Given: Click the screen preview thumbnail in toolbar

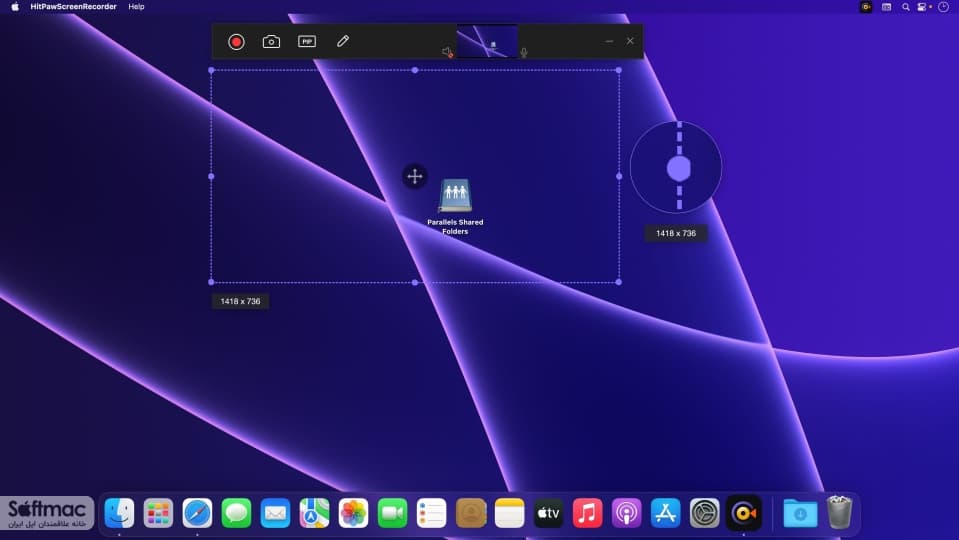Looking at the screenshot, I should click(x=487, y=42).
